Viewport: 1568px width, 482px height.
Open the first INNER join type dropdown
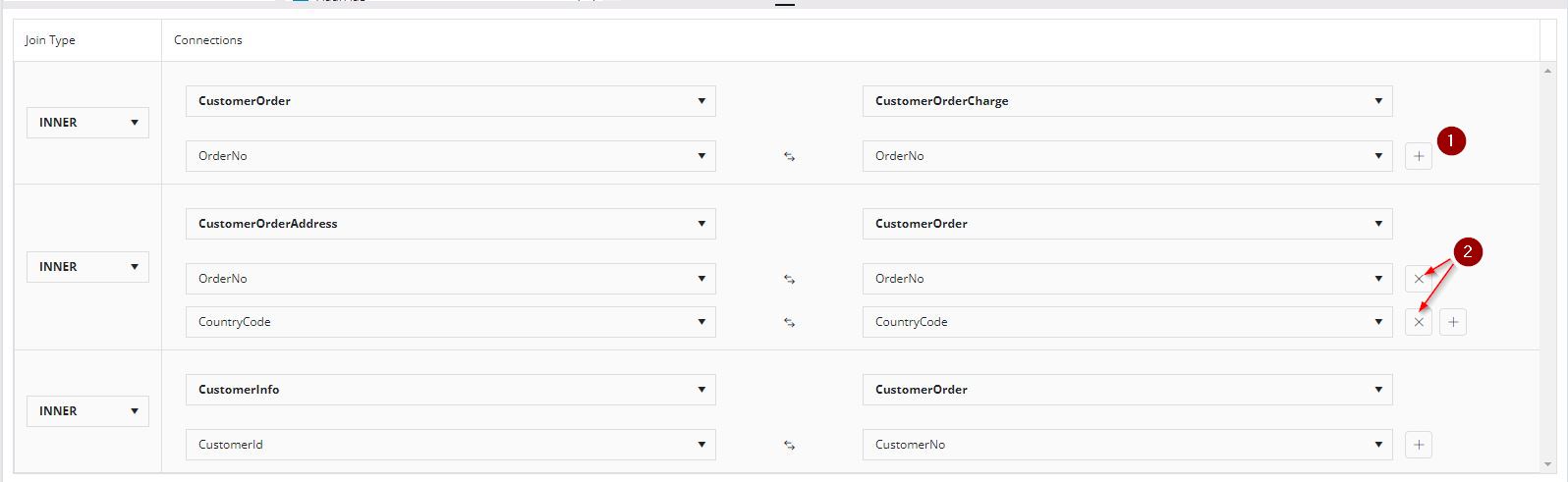pos(87,123)
